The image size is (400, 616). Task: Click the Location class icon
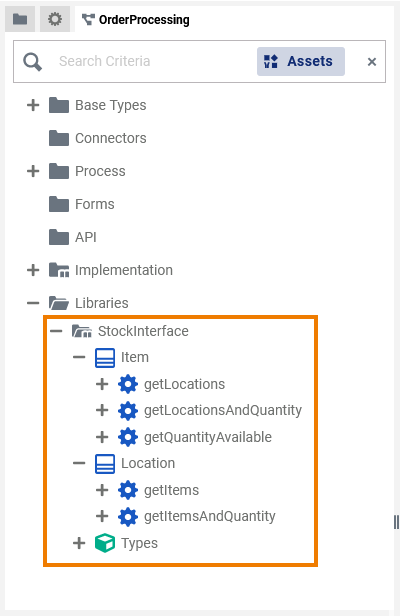click(x=105, y=464)
